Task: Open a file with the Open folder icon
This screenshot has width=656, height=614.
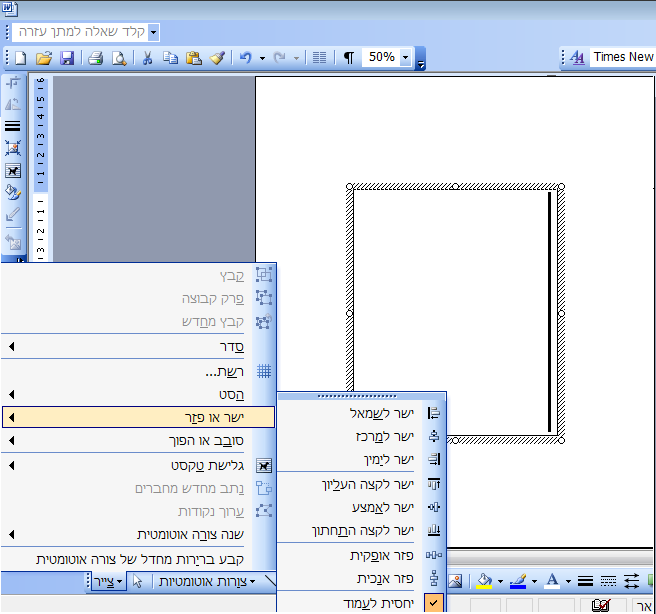Action: tap(44, 58)
